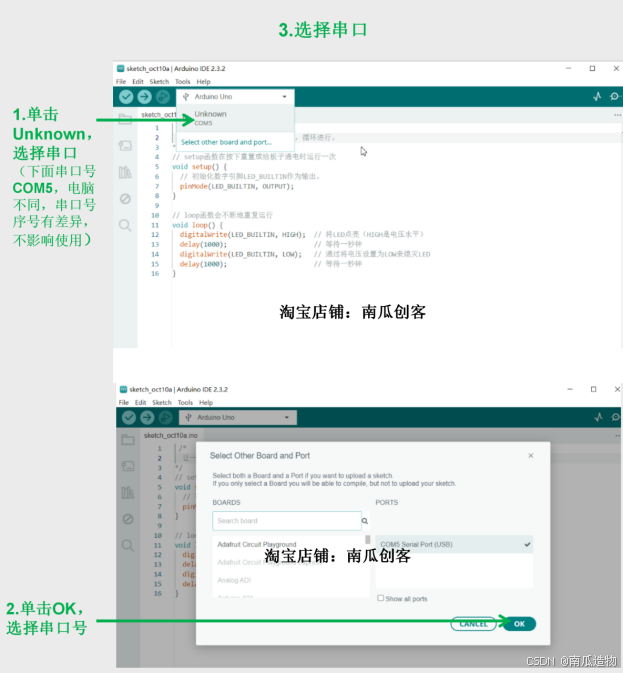Open Debug icon in upper window sidebar
623x673 pixels.
tap(125, 199)
